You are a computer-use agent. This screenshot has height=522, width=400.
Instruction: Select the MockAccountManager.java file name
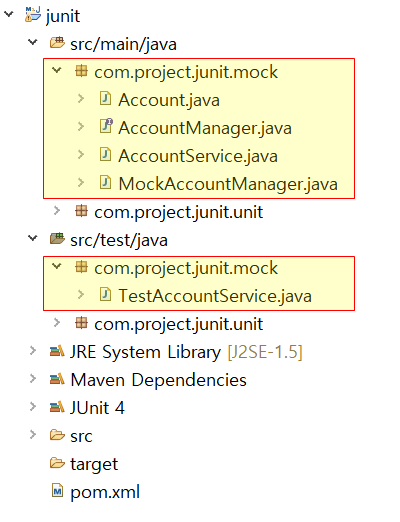(228, 184)
